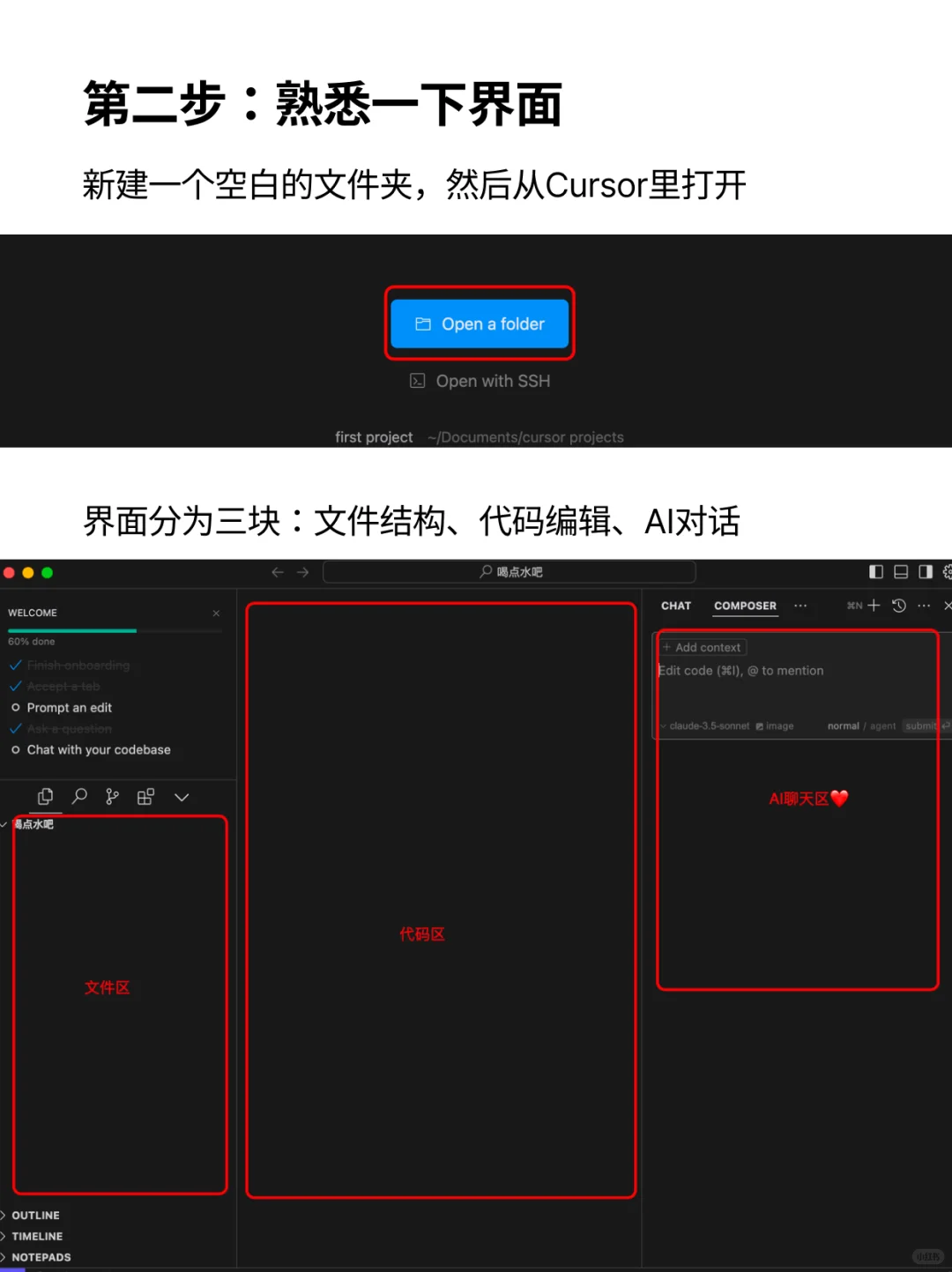Open the first project recent link

(x=374, y=436)
